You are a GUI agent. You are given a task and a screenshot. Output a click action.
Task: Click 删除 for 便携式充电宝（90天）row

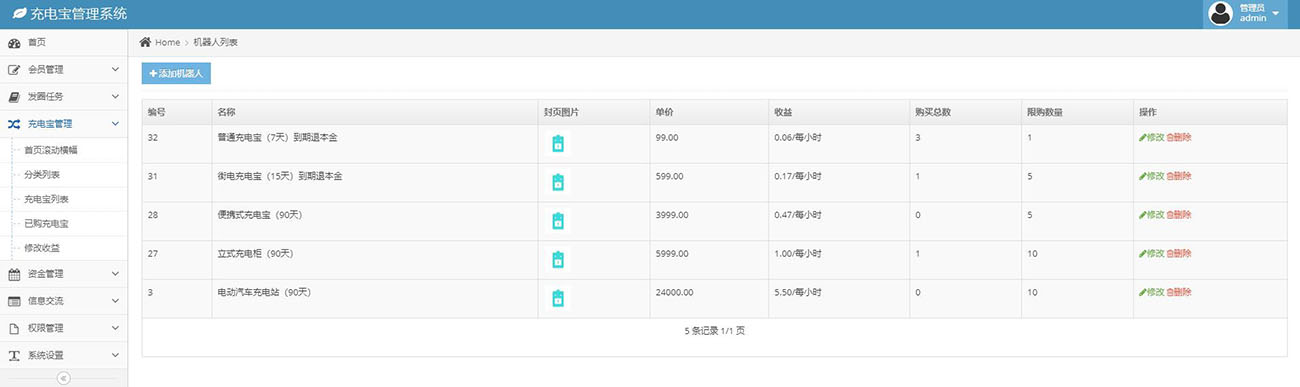[1179, 215]
